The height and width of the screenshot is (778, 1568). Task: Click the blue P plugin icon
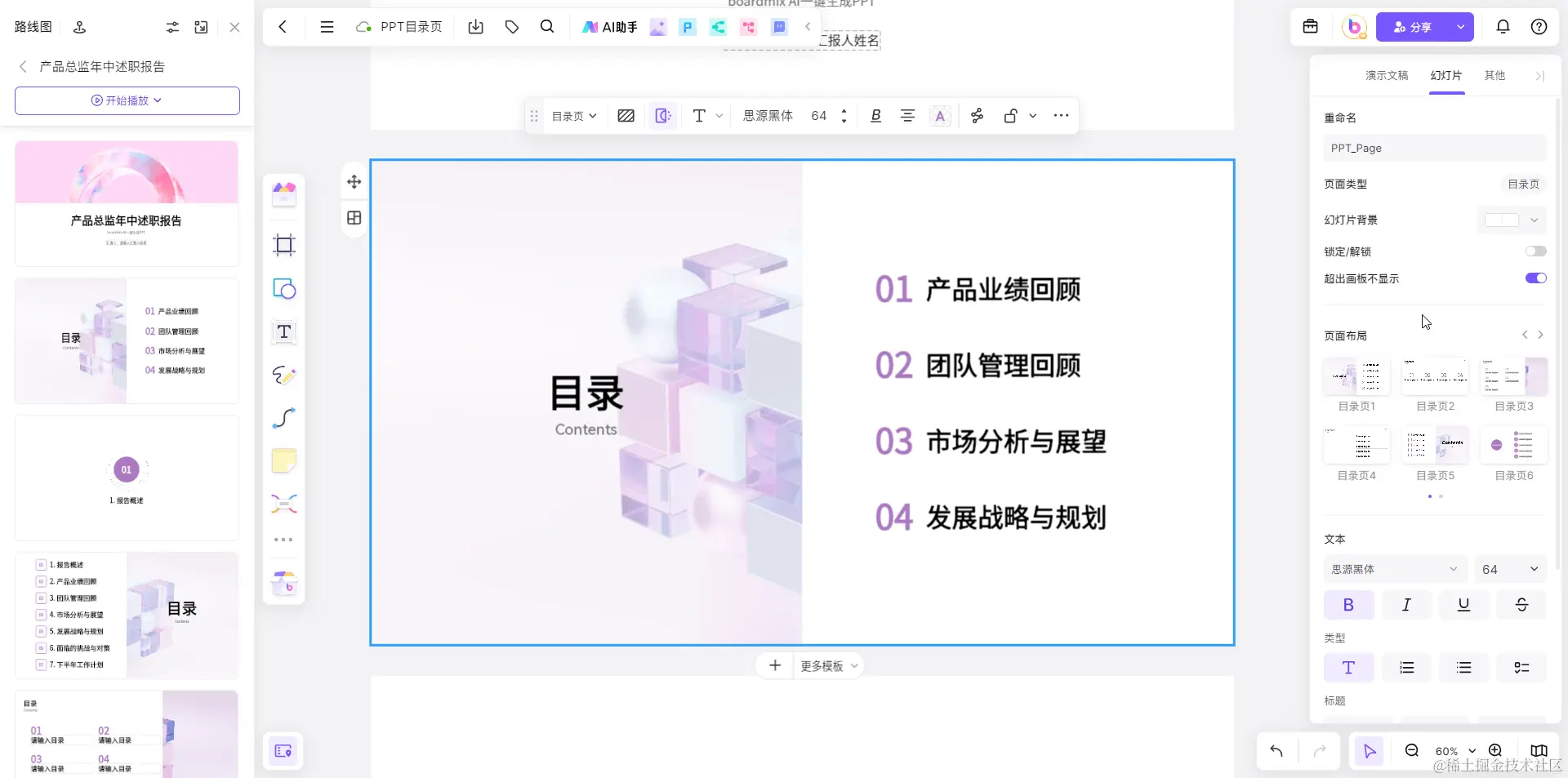point(688,27)
